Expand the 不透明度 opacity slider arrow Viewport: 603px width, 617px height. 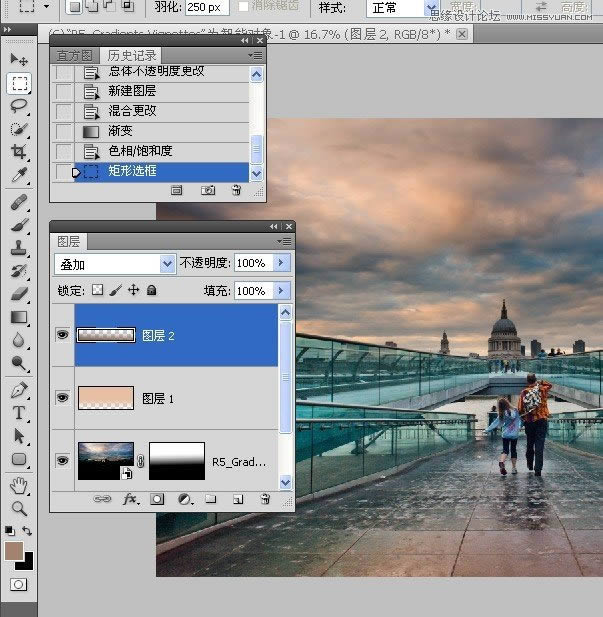coord(281,263)
